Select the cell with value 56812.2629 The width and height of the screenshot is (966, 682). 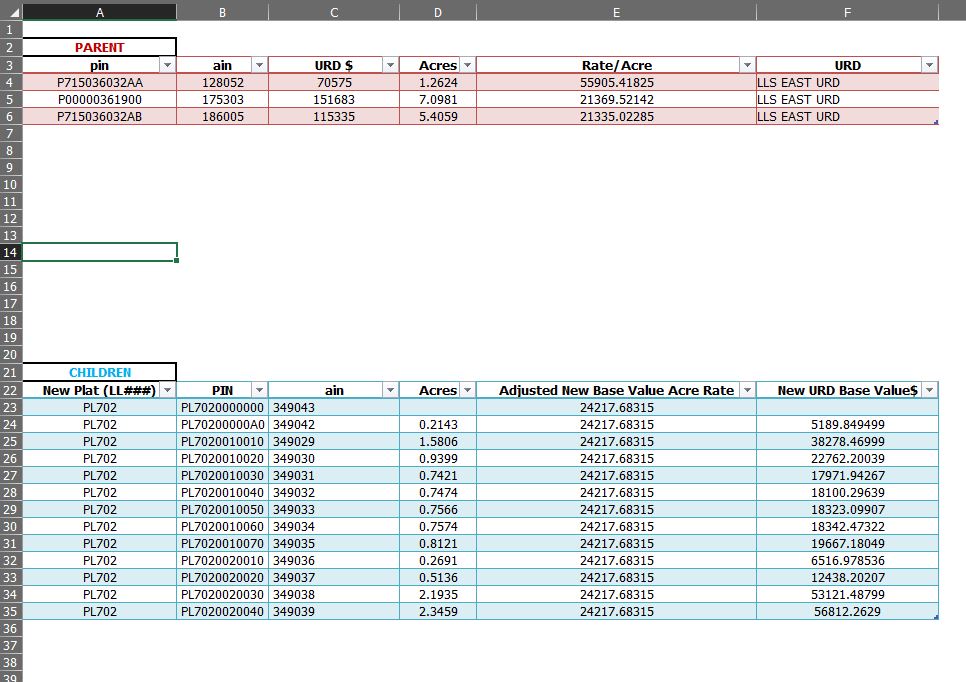(847, 611)
